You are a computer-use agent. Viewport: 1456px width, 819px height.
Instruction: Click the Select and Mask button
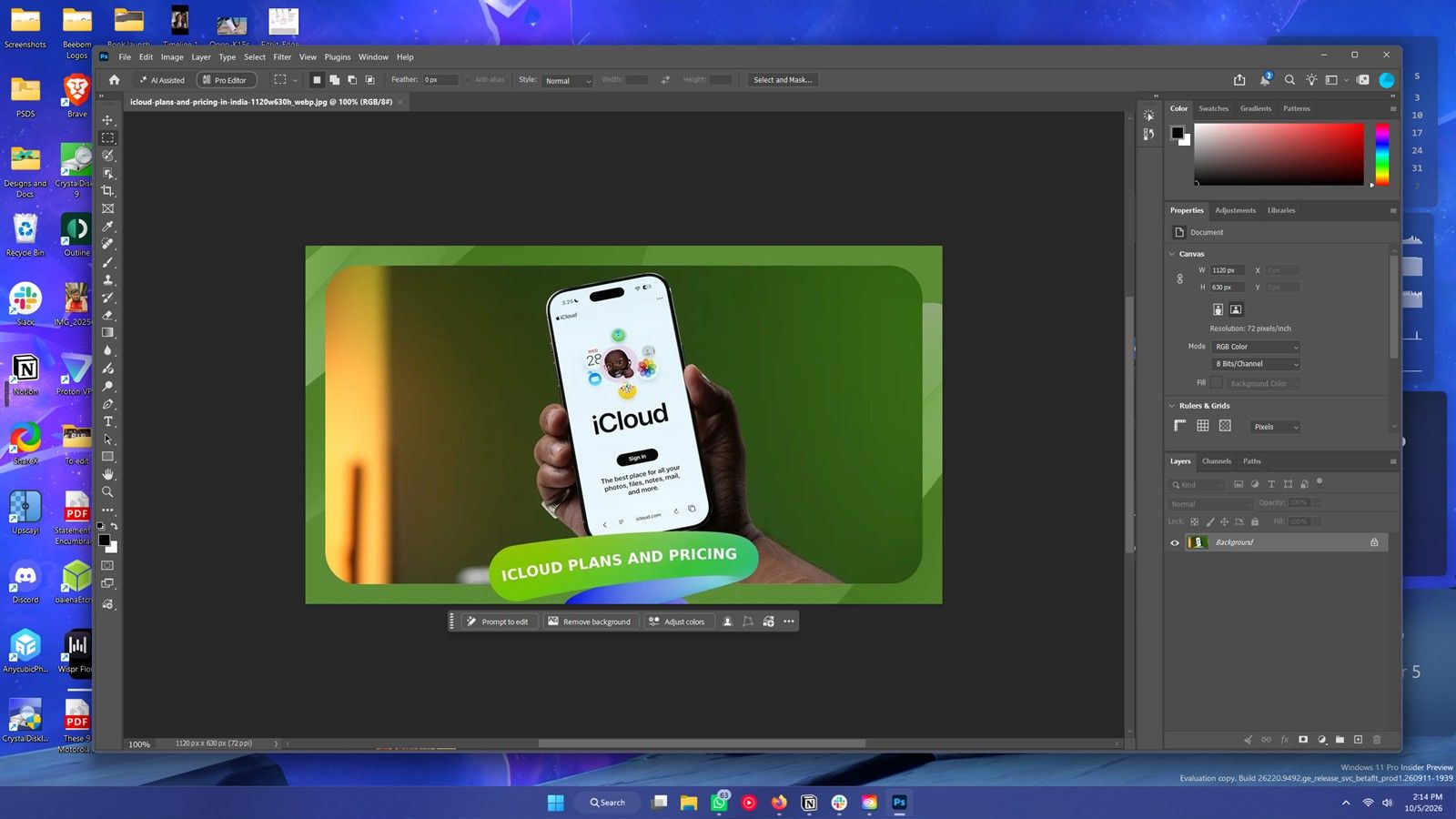coord(783,80)
